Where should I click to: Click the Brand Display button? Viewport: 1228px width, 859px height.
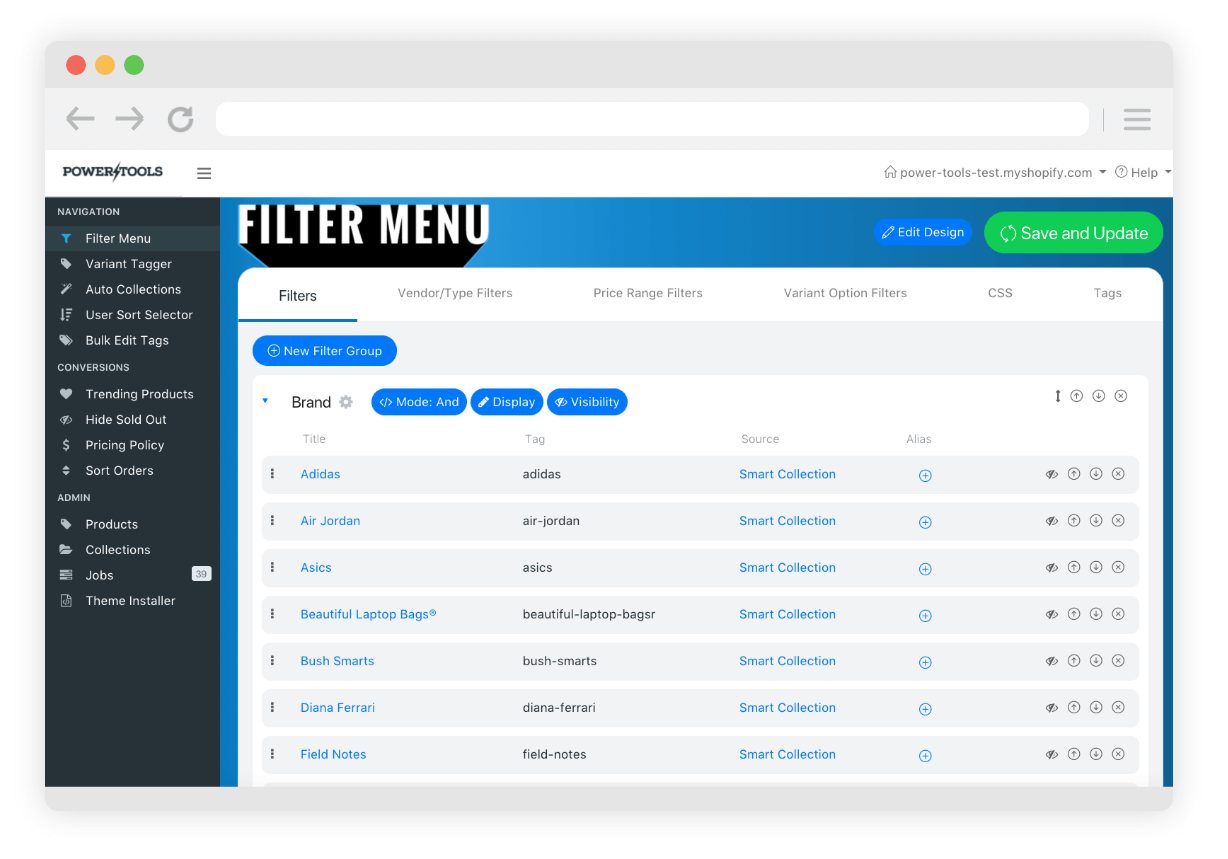[x=507, y=402]
